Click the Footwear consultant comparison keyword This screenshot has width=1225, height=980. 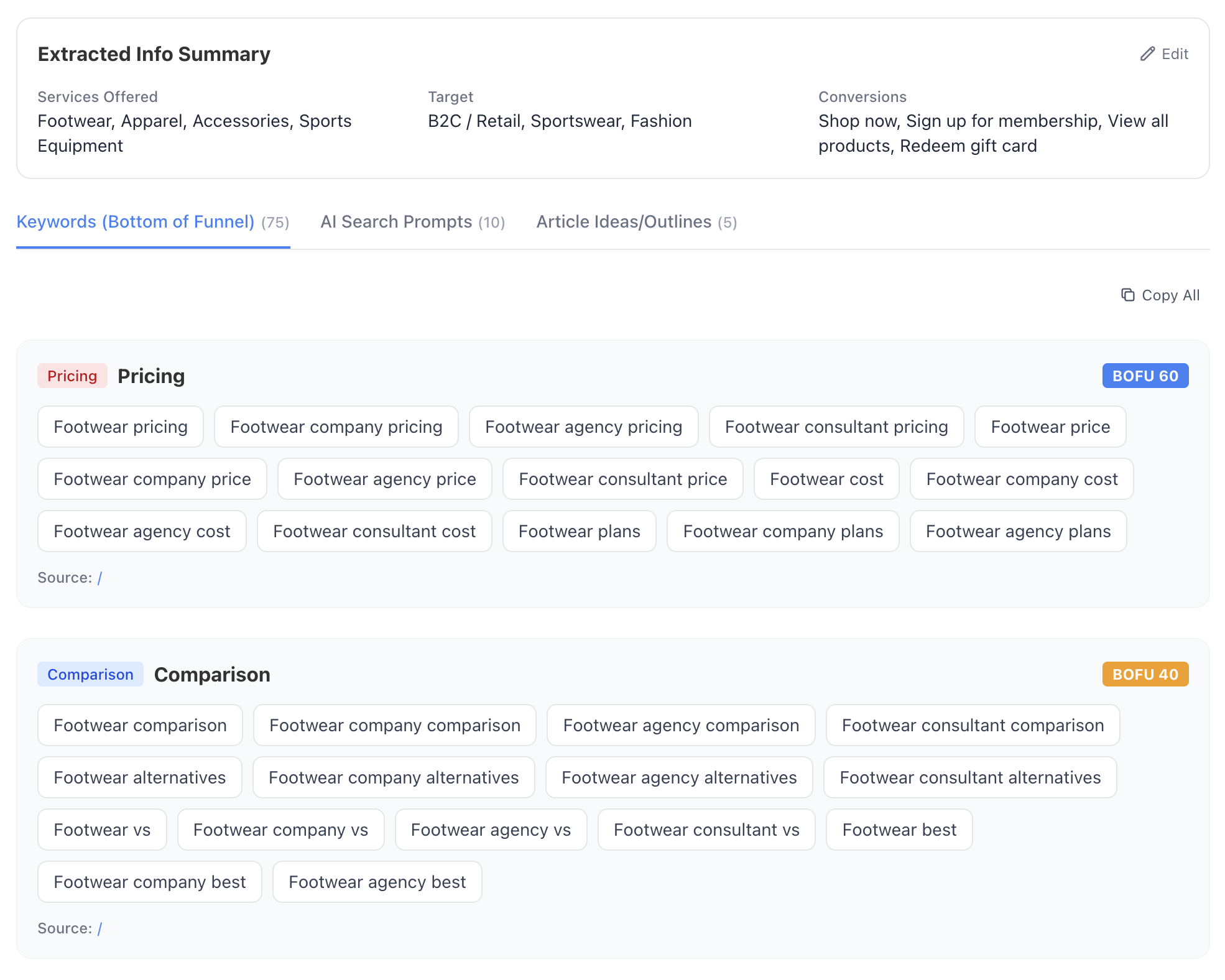pos(973,725)
